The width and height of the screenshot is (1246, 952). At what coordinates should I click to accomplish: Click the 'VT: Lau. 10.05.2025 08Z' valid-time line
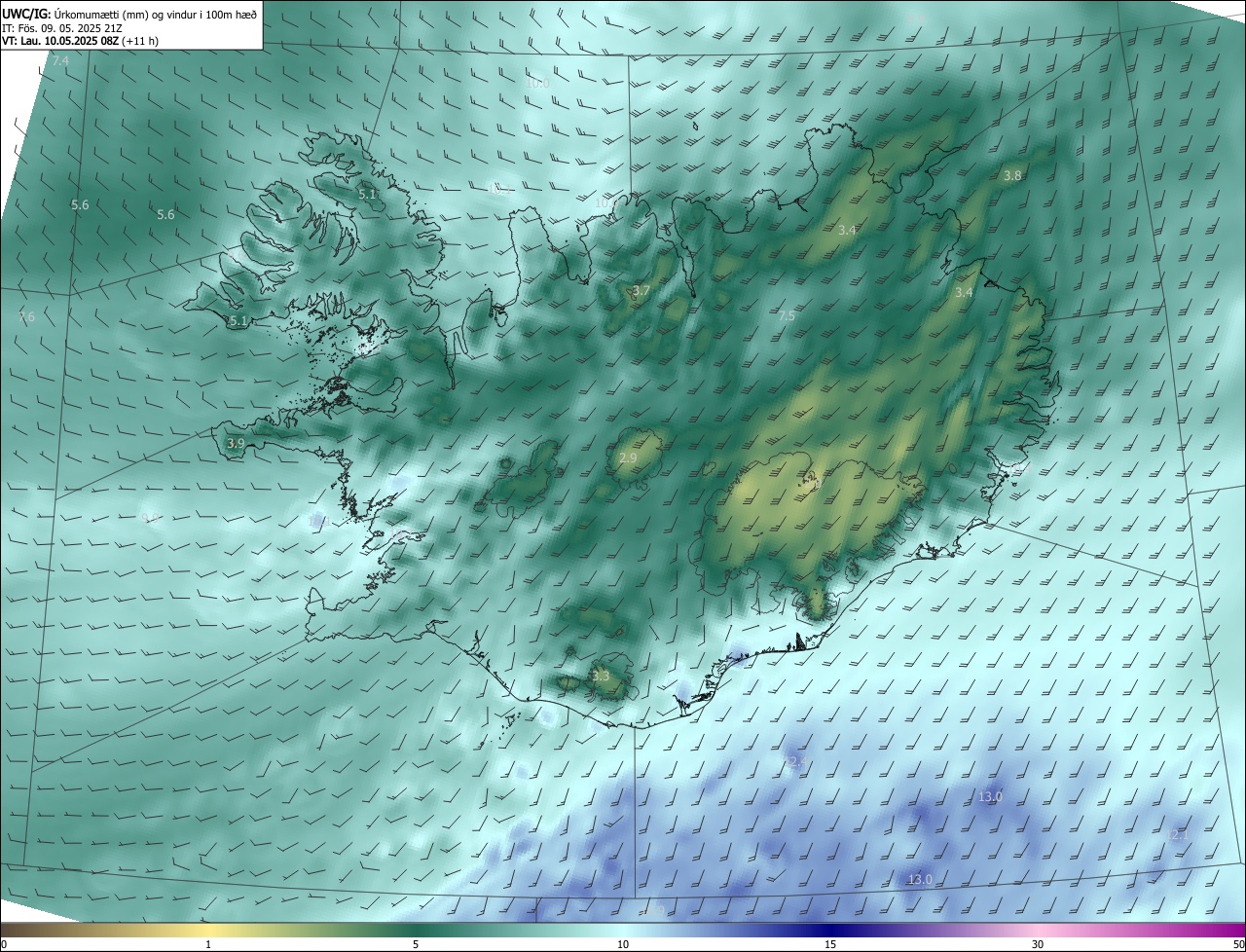(x=80, y=41)
